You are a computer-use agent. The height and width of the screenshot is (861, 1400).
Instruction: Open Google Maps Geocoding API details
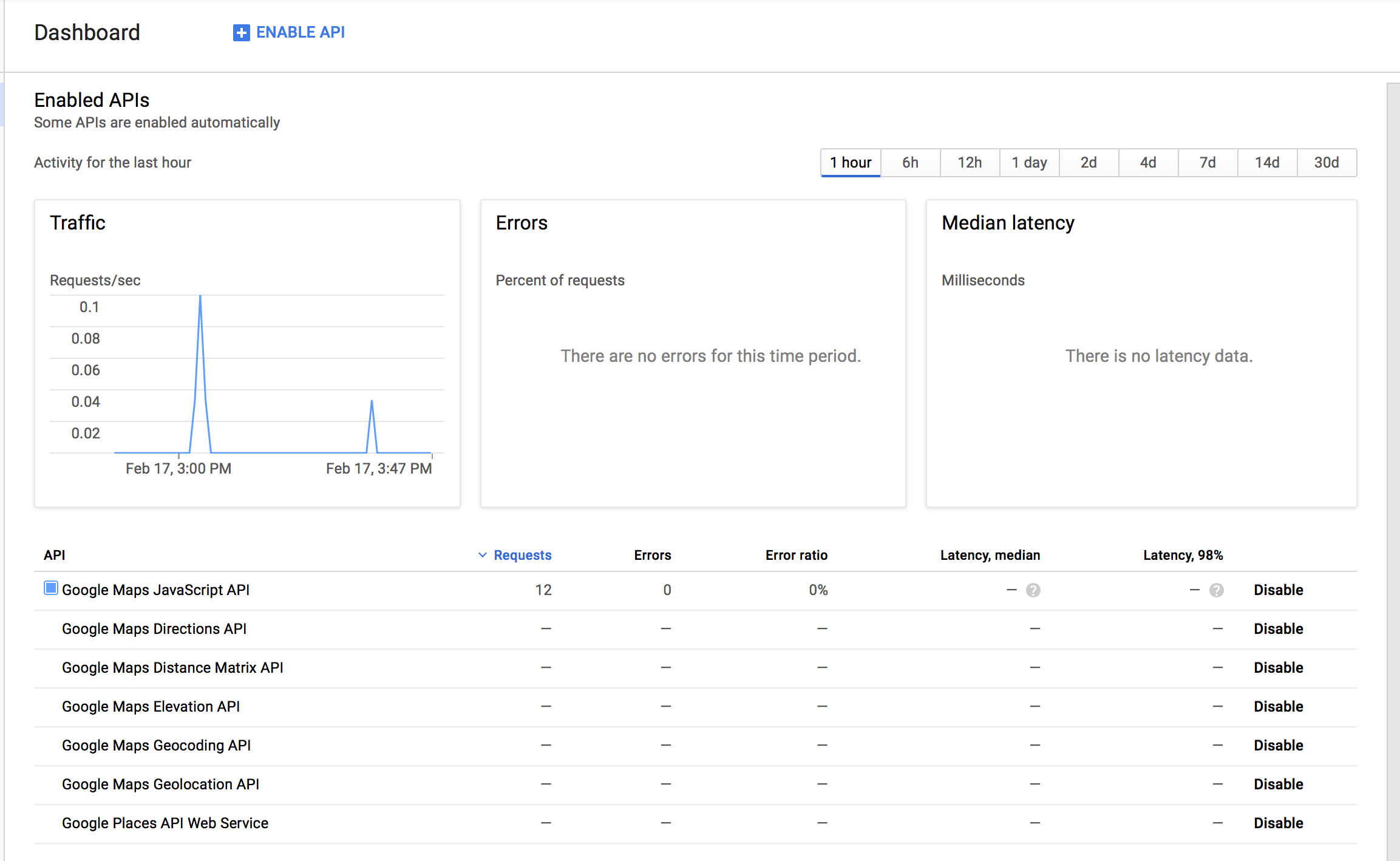[156, 746]
